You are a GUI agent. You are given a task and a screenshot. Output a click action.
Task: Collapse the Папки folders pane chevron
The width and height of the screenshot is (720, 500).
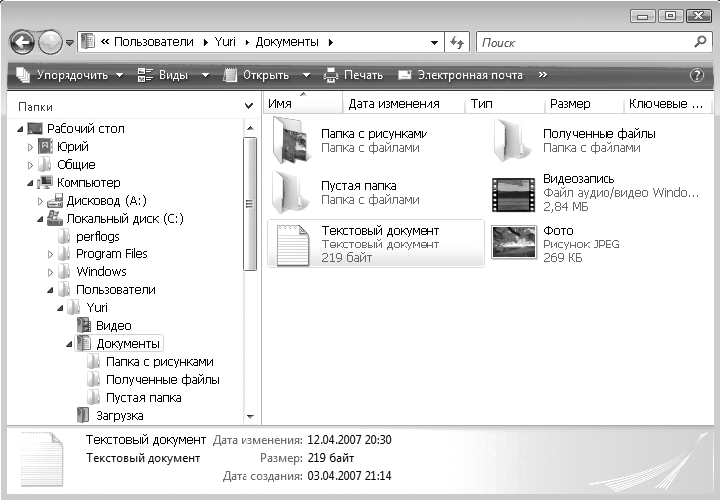point(248,104)
